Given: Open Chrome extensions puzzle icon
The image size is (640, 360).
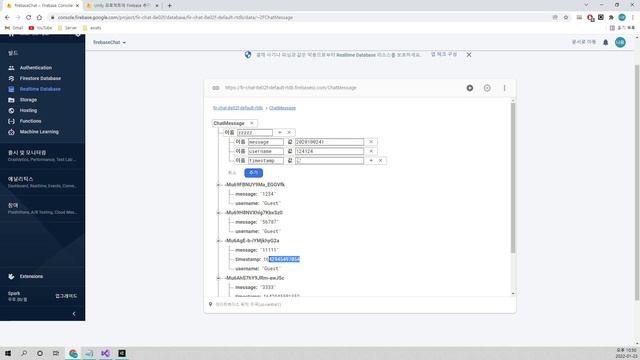Looking at the screenshot, I should point(611,17).
